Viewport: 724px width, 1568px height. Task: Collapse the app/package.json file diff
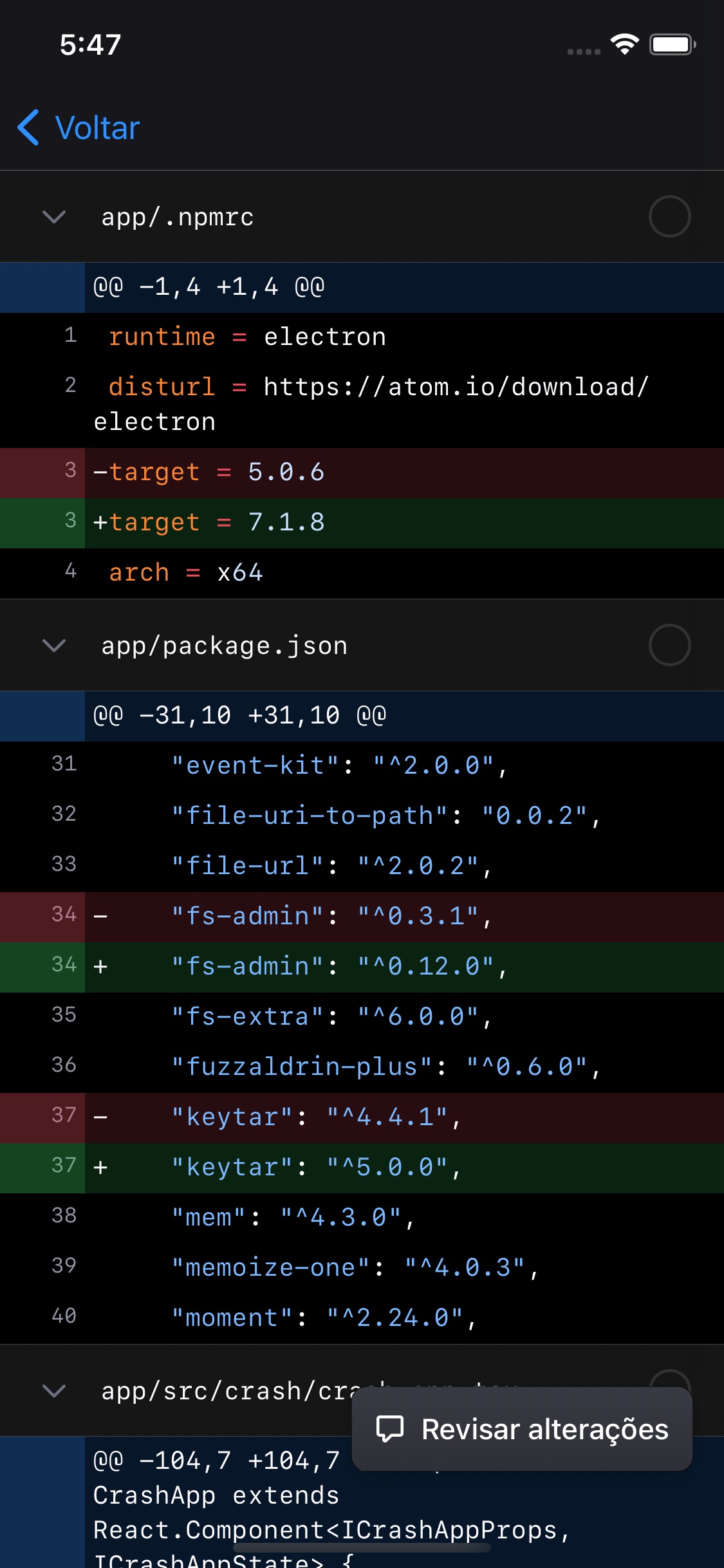point(54,646)
